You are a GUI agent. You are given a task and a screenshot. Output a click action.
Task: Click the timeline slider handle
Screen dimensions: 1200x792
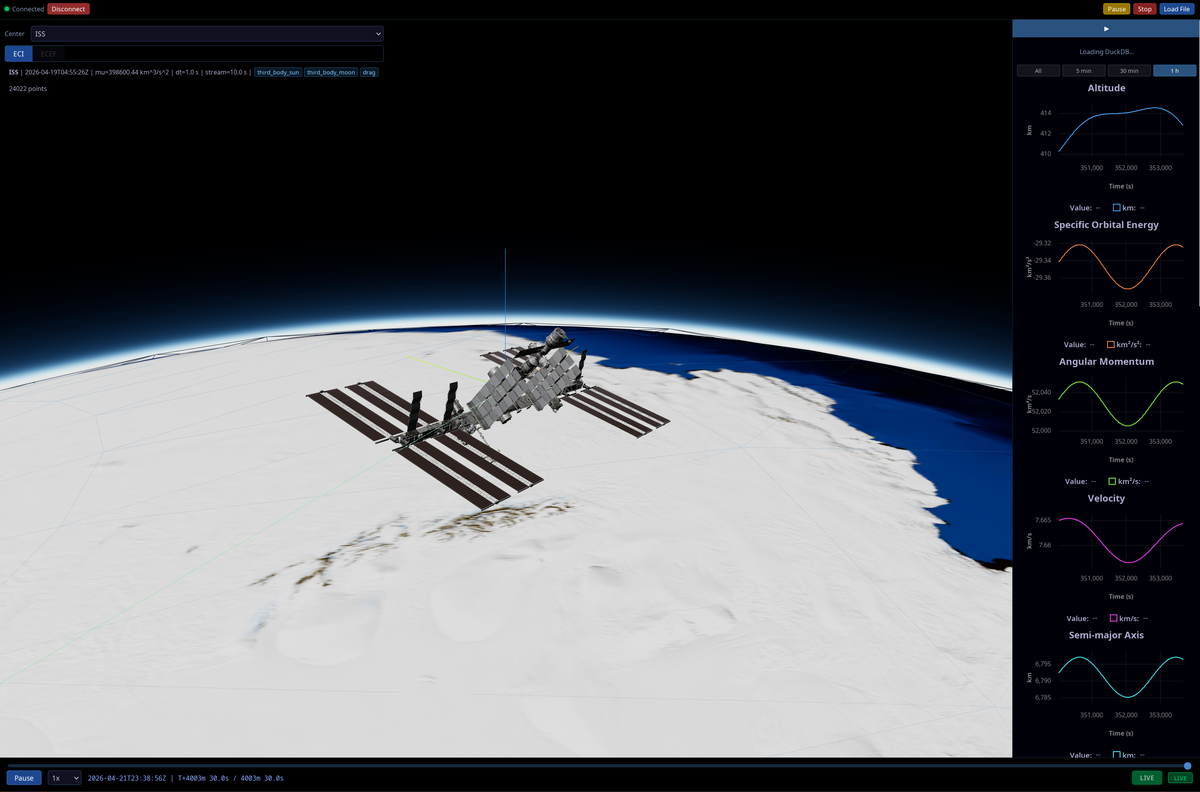[1187, 765]
